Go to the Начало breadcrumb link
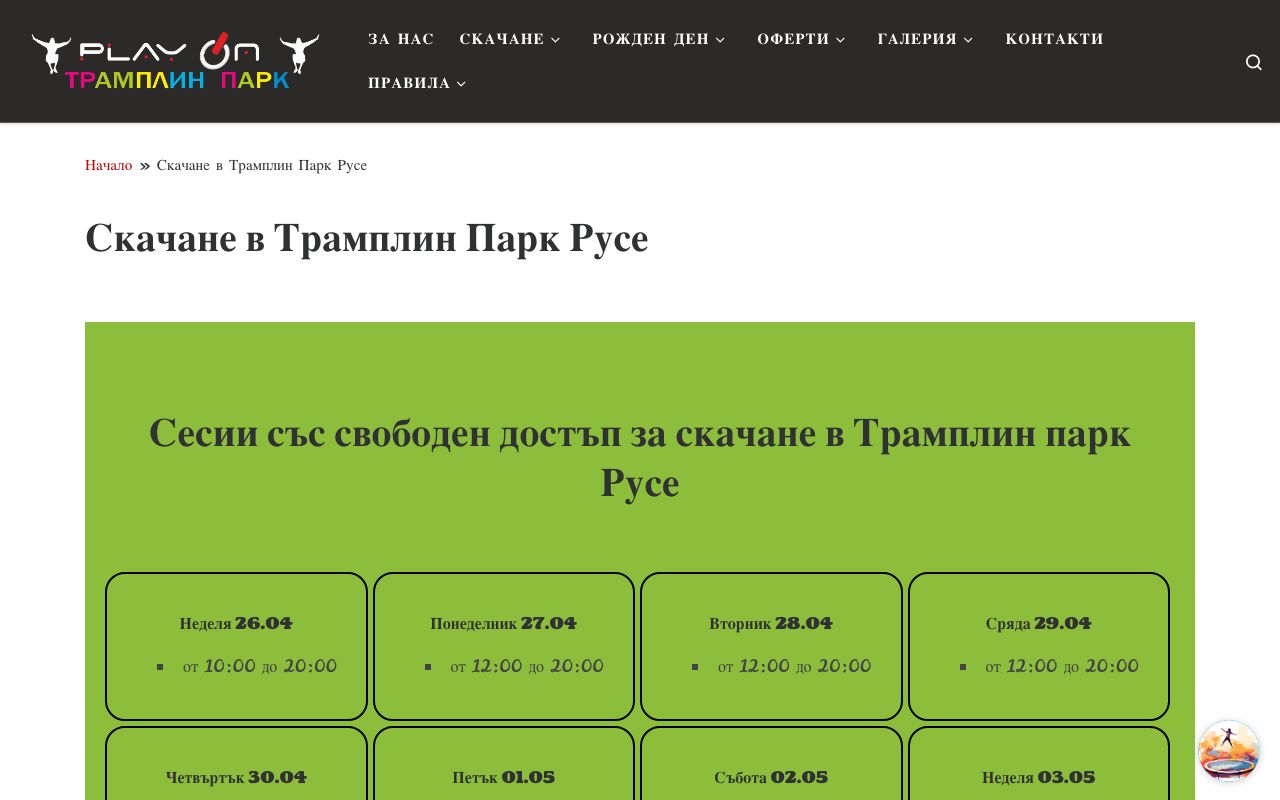 click(108, 165)
